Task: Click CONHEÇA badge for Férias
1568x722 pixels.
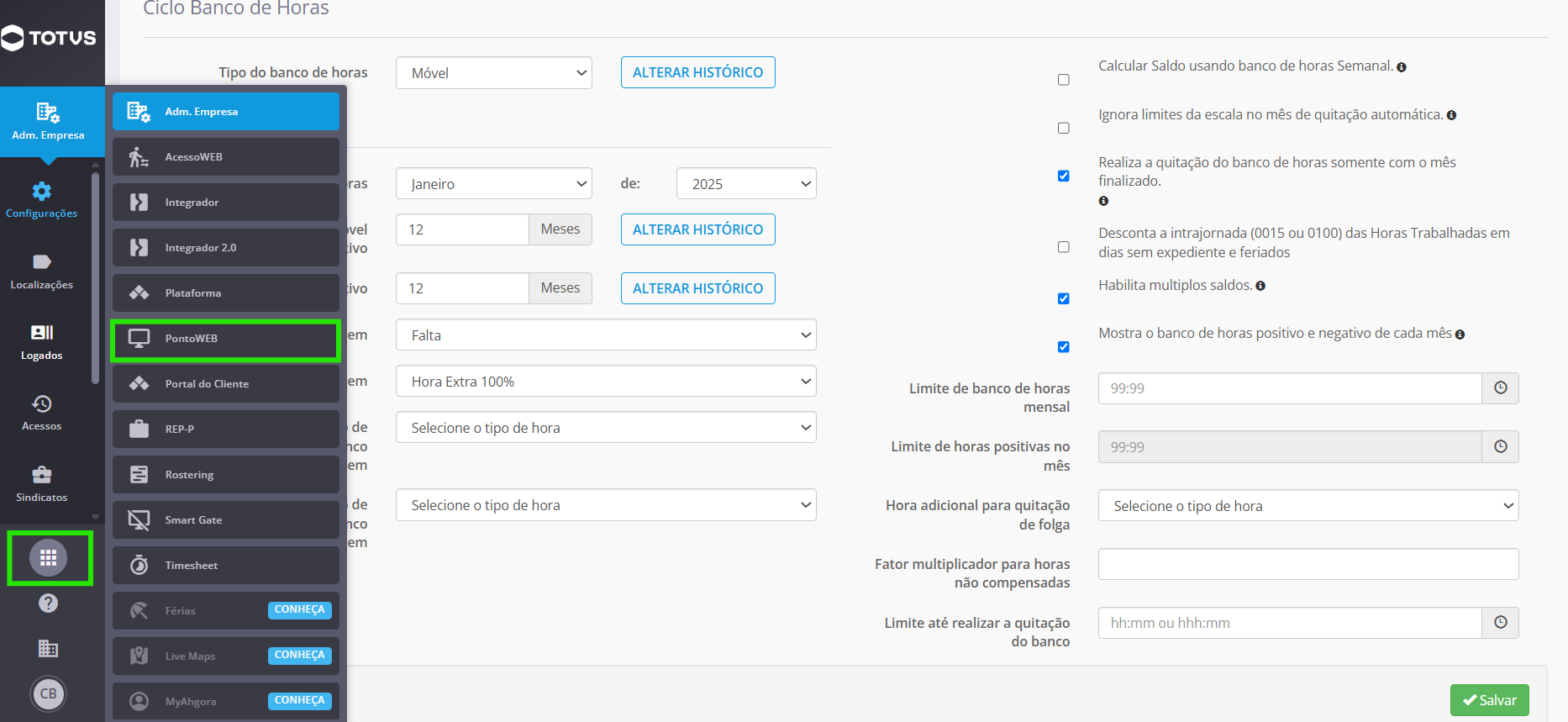Action: tap(299, 610)
